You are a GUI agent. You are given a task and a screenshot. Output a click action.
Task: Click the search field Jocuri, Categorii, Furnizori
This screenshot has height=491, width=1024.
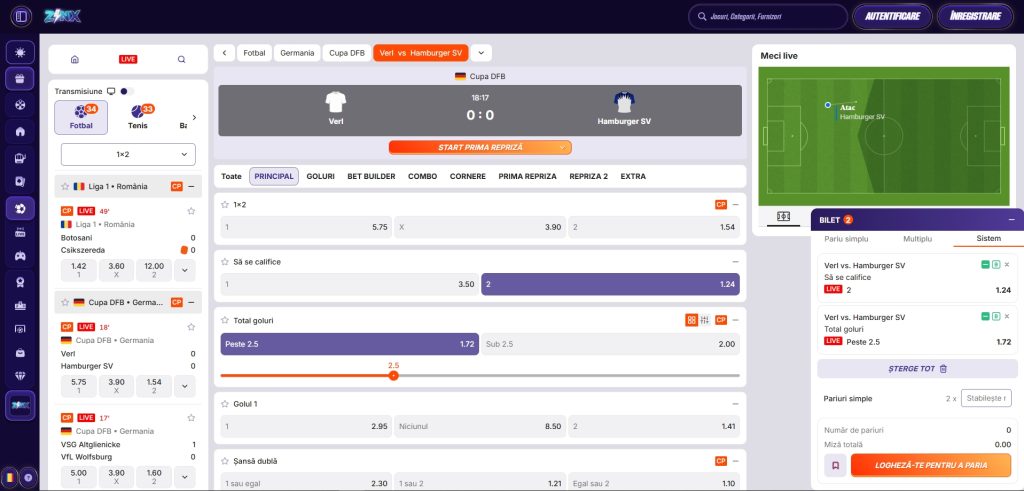tap(768, 16)
